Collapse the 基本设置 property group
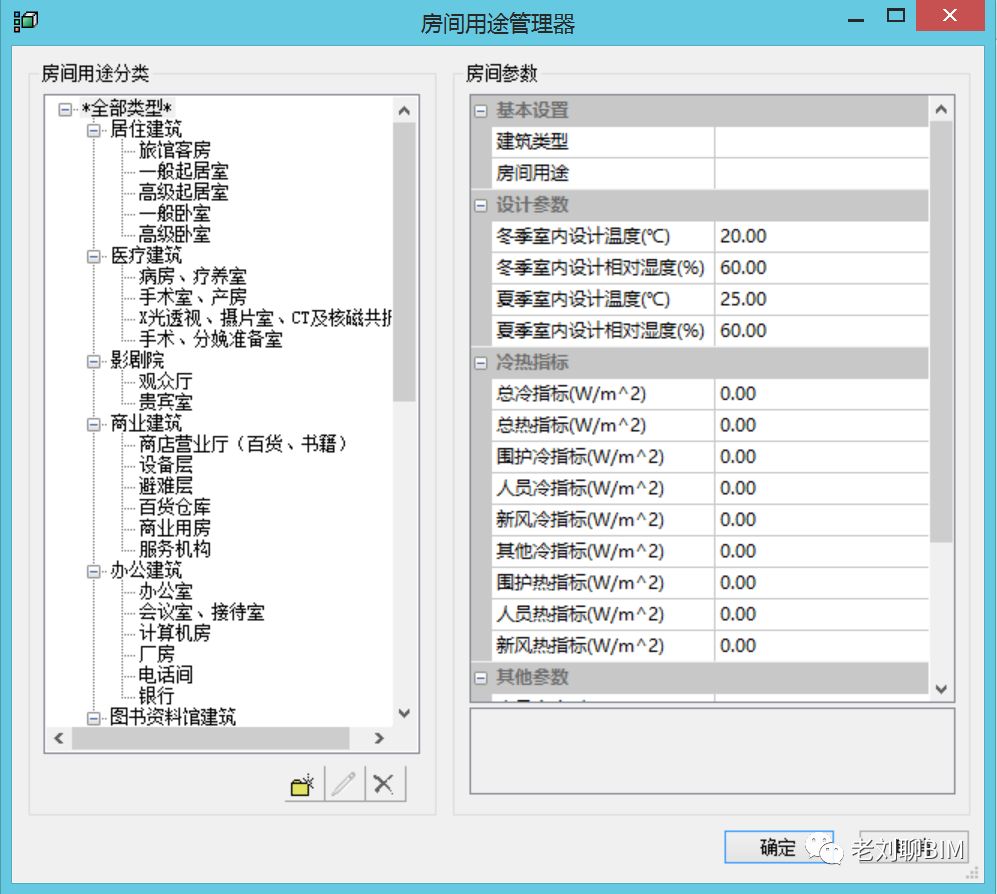Screen dimensions: 997x894 481,111
